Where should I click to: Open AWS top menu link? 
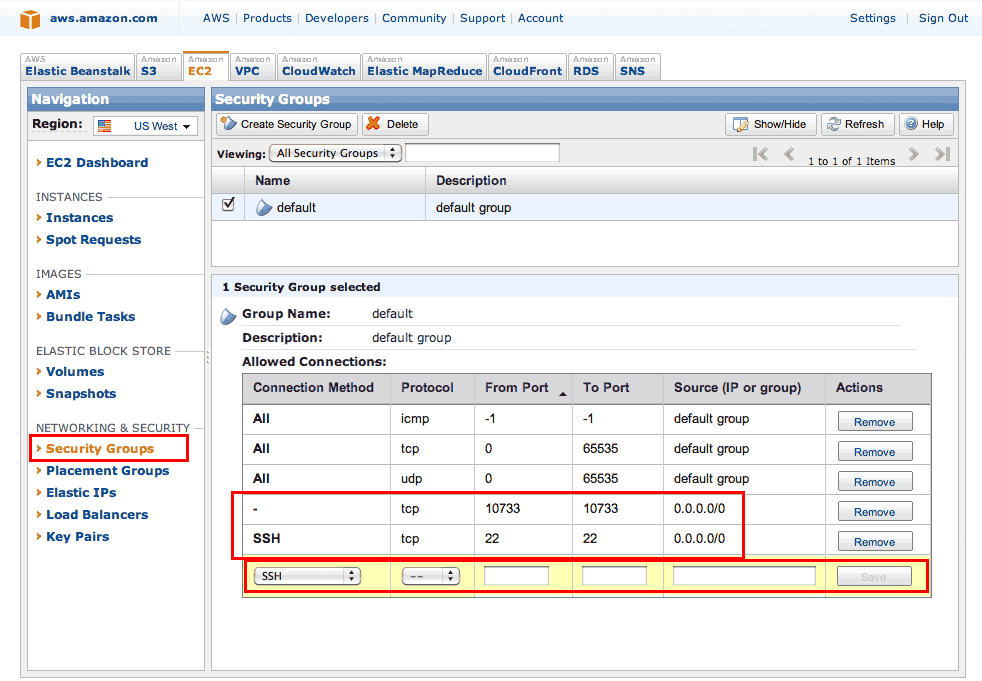[216, 18]
